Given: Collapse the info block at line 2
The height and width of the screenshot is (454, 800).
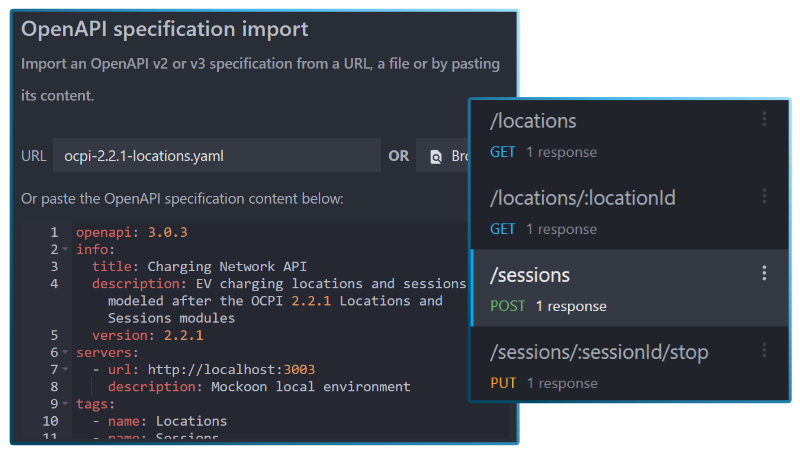Looking at the screenshot, I should 65,249.
